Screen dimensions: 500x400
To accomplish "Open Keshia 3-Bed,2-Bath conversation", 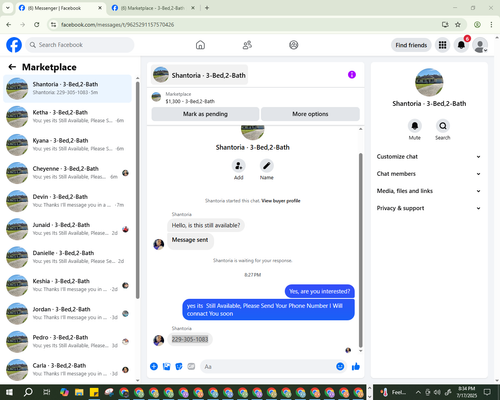I will (68, 285).
